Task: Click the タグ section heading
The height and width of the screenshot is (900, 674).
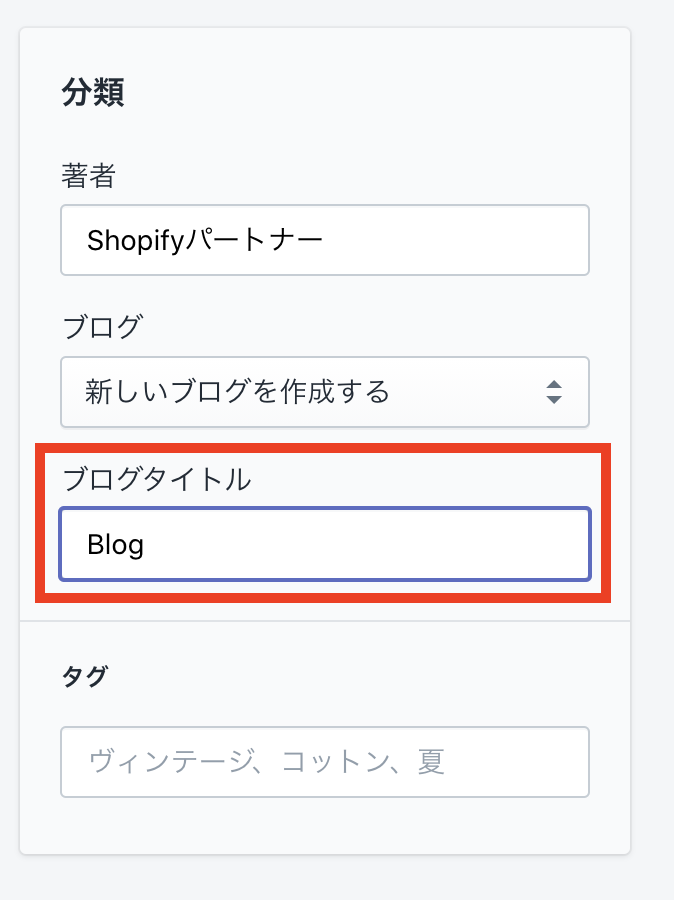Action: coord(85,676)
